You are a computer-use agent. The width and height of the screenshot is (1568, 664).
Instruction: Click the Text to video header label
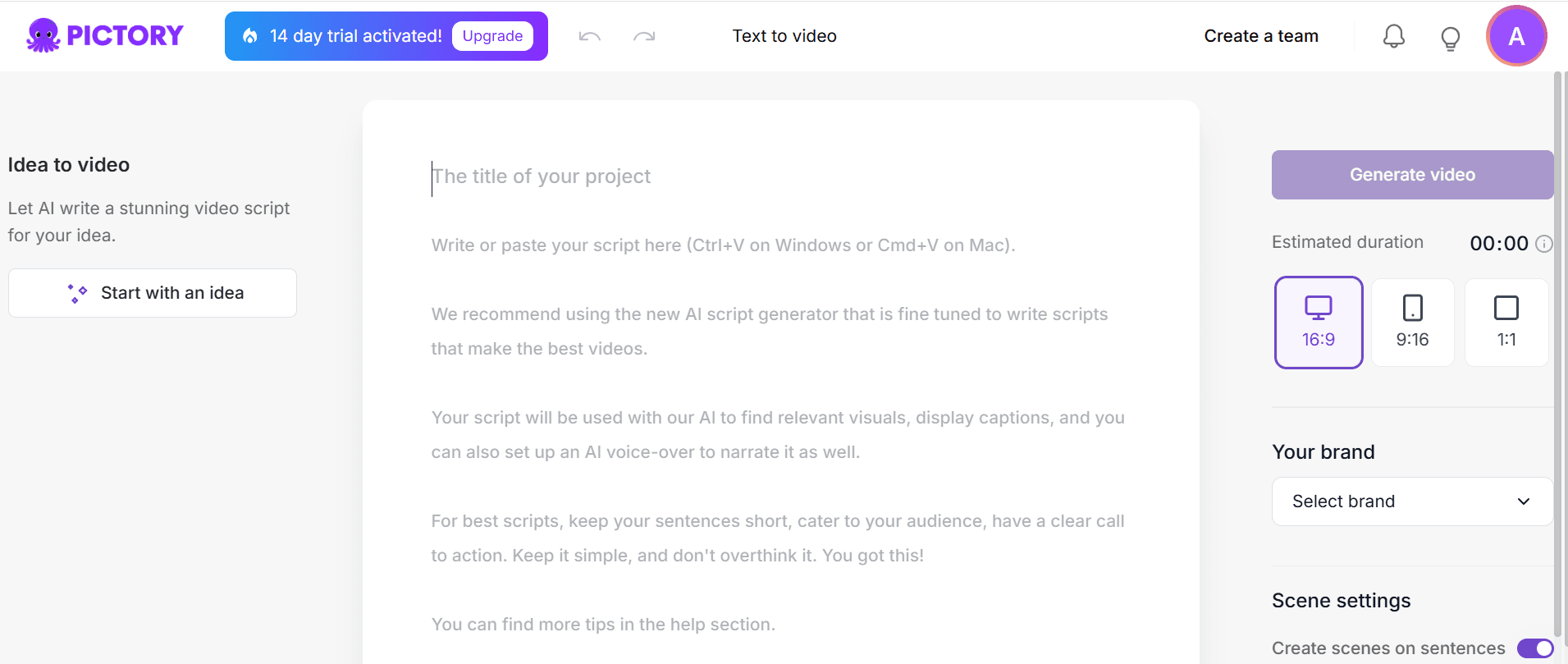pos(784,36)
